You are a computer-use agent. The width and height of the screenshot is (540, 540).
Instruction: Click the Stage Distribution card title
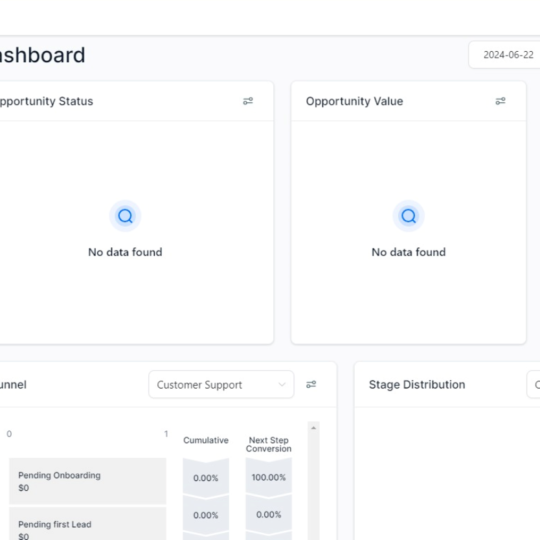(417, 384)
